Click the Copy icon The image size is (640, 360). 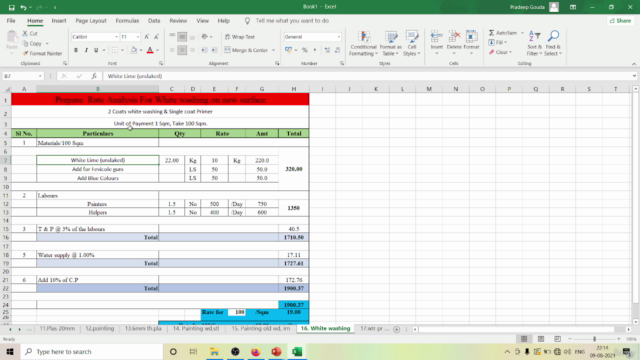pyautogui.click(x=25, y=43)
